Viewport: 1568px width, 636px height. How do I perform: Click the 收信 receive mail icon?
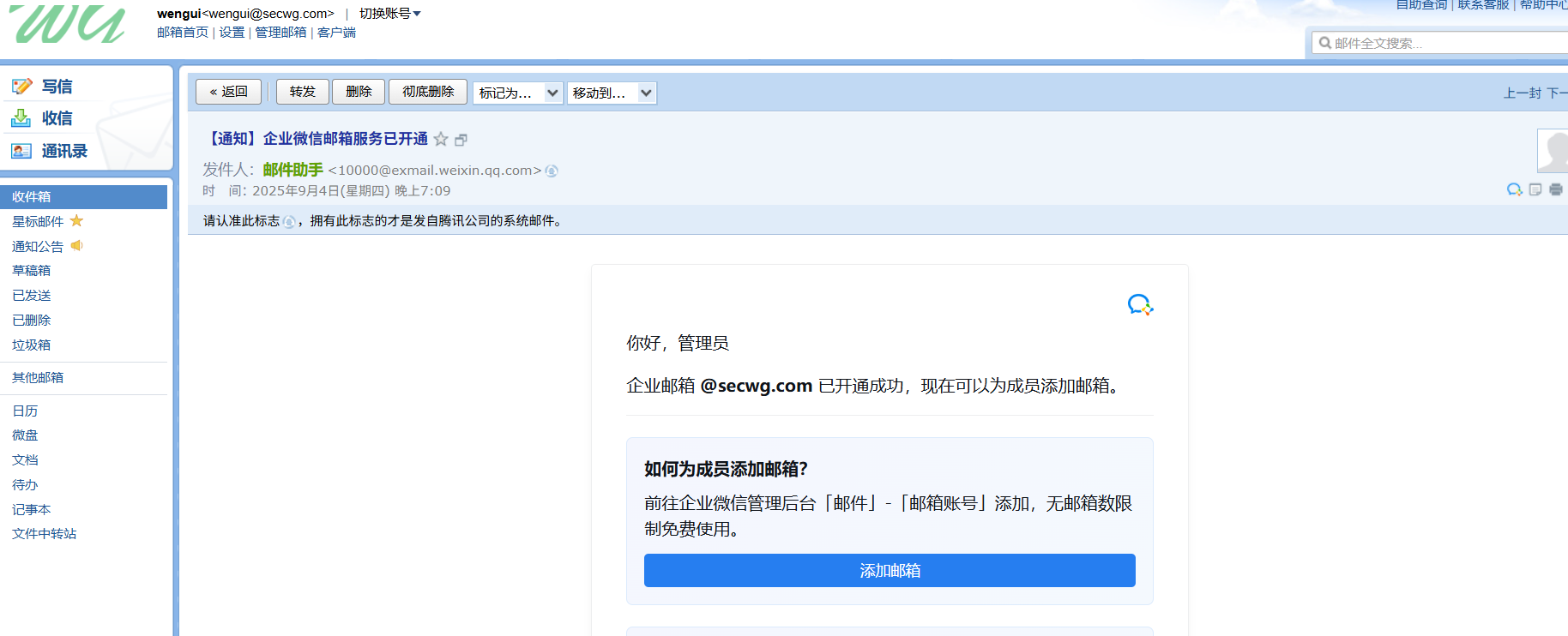point(21,118)
